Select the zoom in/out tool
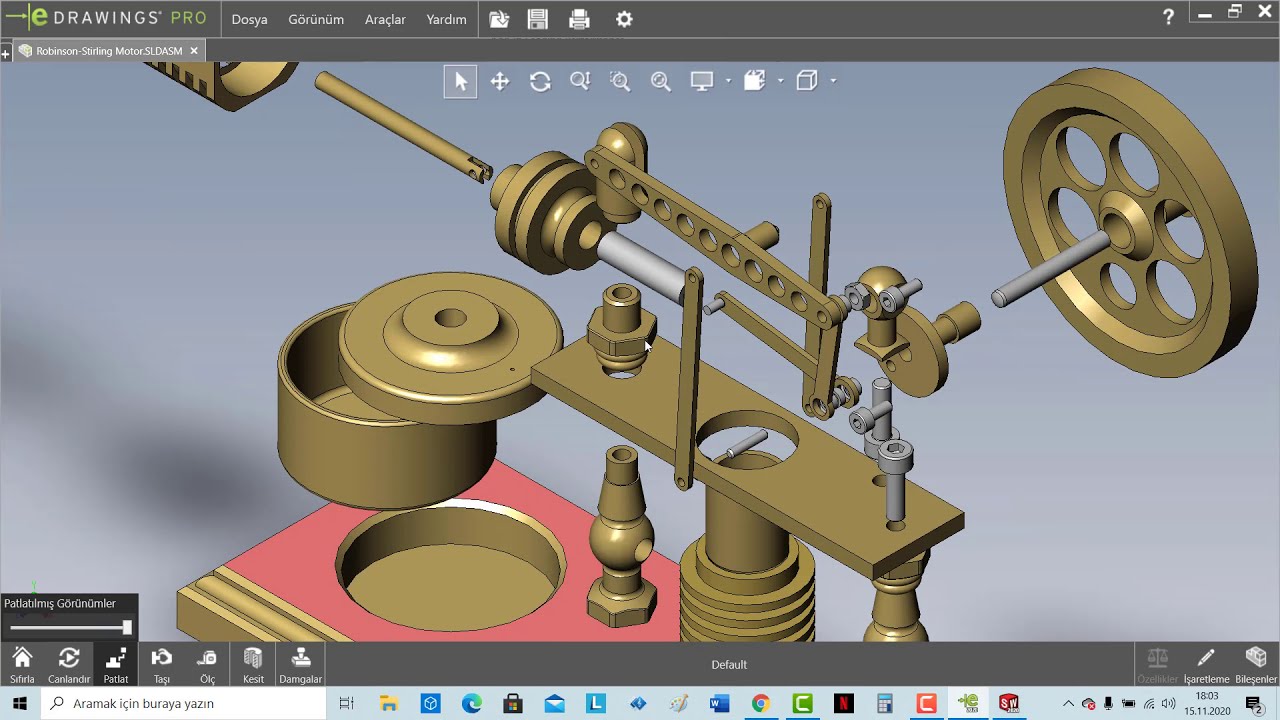Image resolution: width=1280 pixels, height=720 pixels. [580, 81]
